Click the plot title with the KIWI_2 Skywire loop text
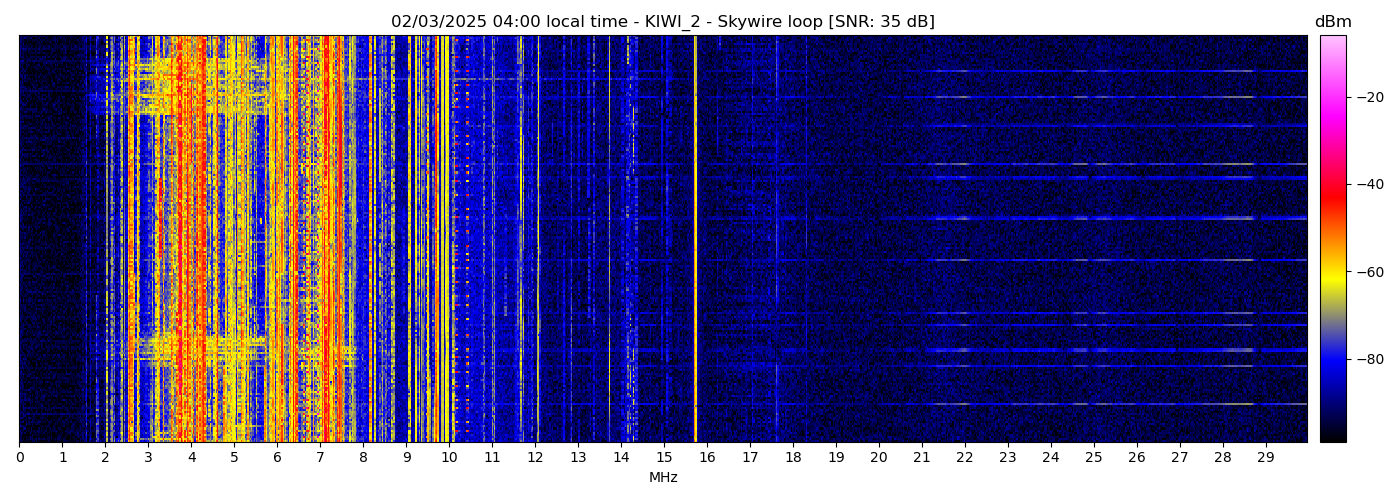Viewport: 1400px width, 500px height. pos(662,22)
